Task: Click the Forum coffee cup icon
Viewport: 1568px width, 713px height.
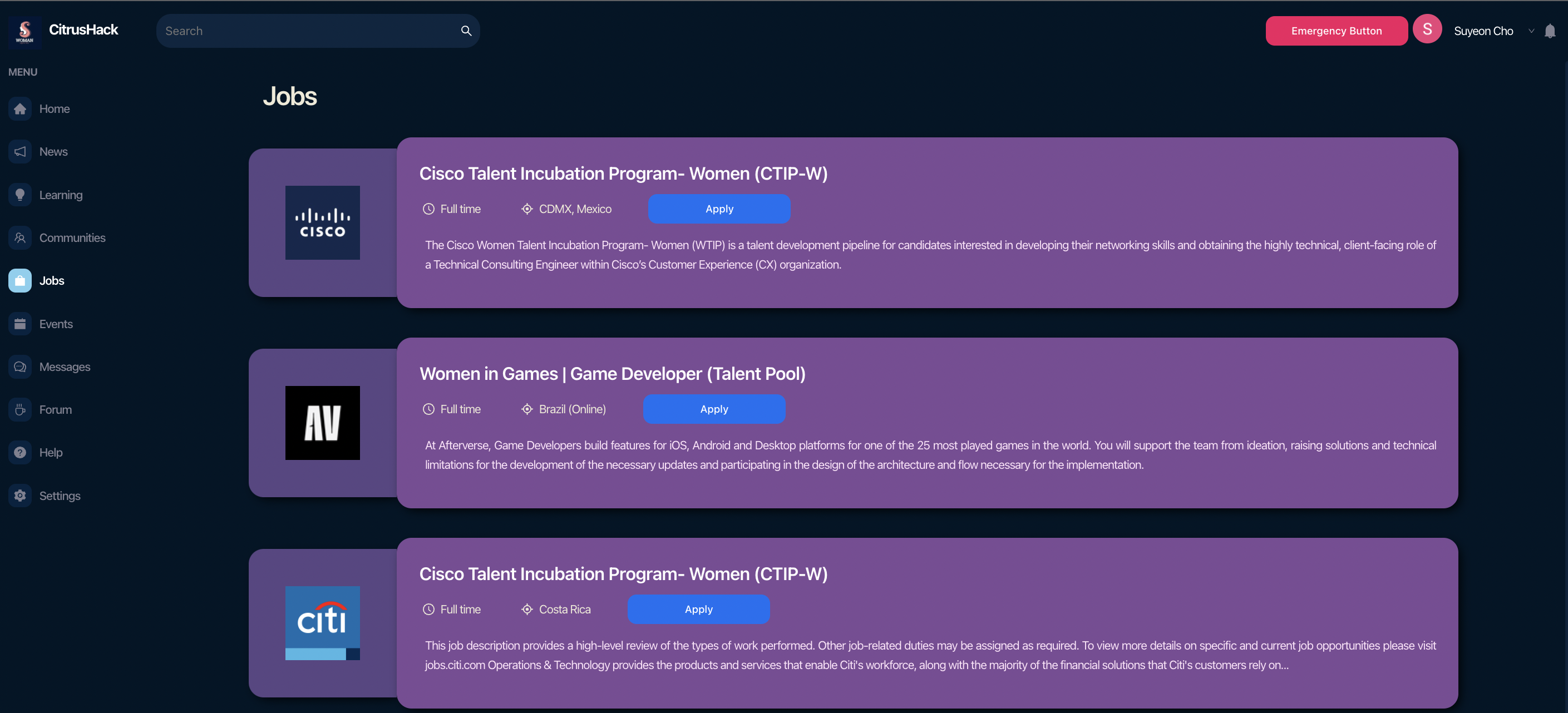Action: 20,409
